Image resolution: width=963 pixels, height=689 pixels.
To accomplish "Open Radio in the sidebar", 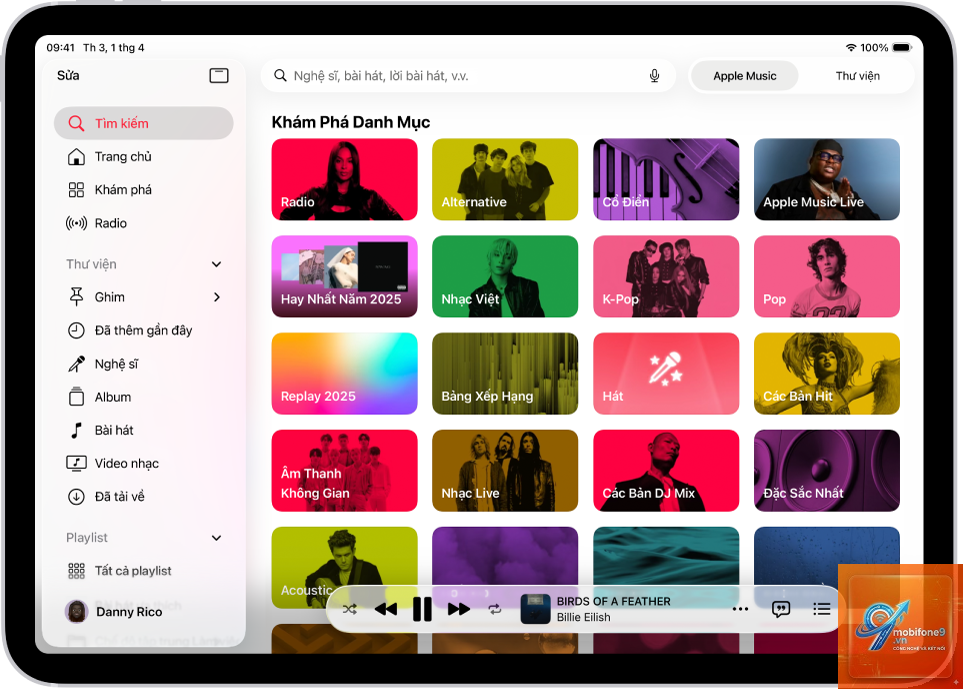I will click(x=143, y=223).
